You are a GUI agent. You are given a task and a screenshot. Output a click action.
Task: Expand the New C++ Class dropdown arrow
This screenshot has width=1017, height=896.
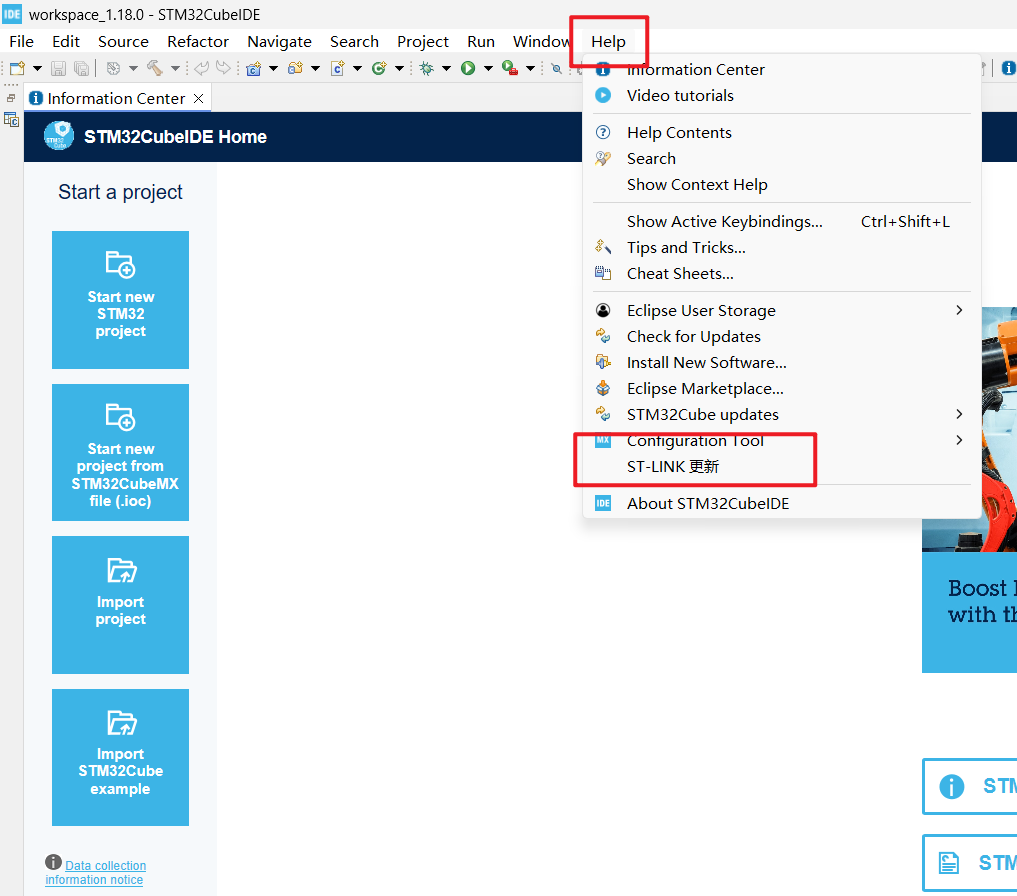[x=400, y=68]
